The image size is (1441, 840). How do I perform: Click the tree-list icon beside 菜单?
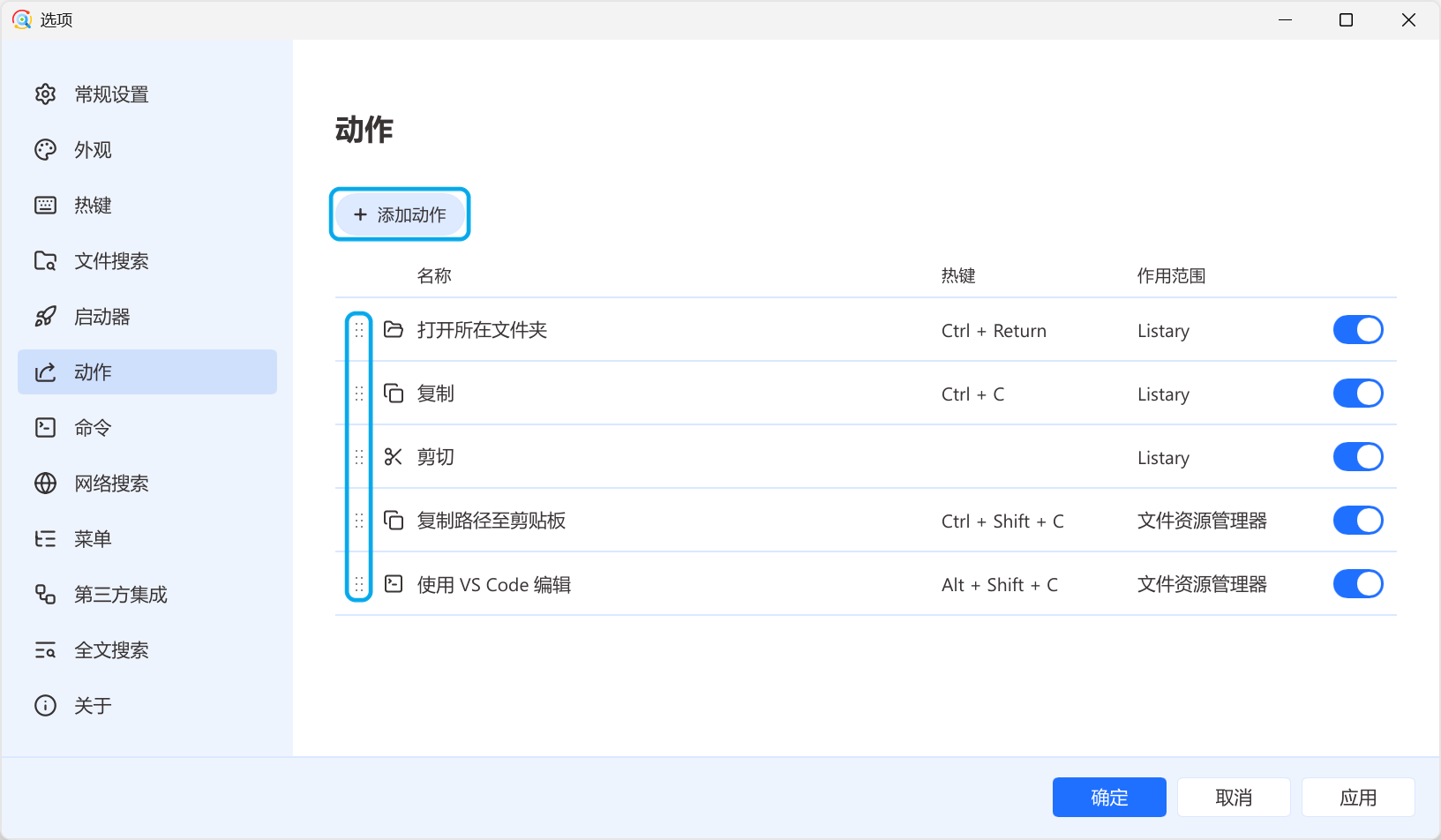click(45, 539)
